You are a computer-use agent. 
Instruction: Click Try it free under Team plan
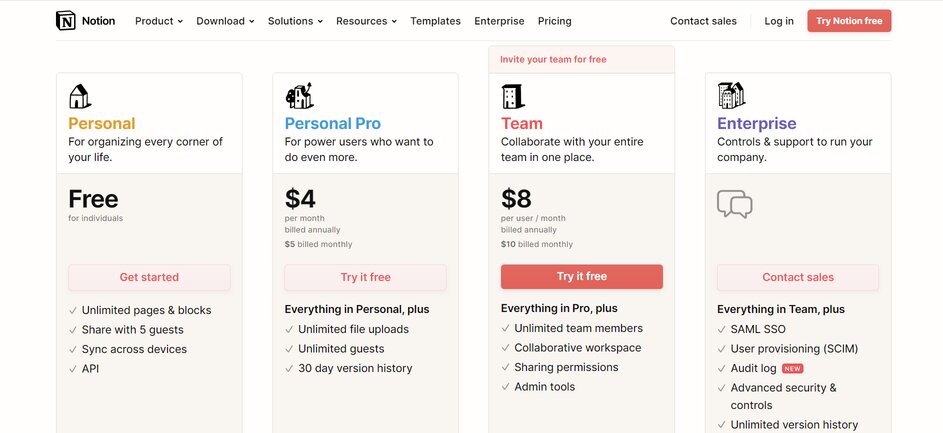point(581,276)
